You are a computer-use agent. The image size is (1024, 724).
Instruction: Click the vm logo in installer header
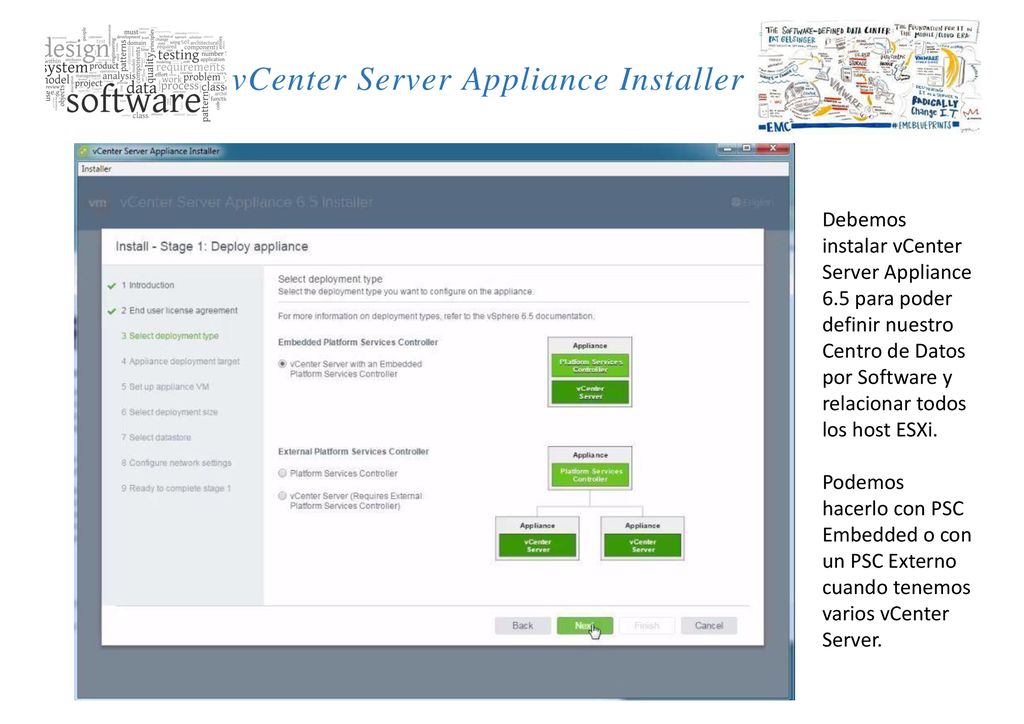(x=97, y=203)
